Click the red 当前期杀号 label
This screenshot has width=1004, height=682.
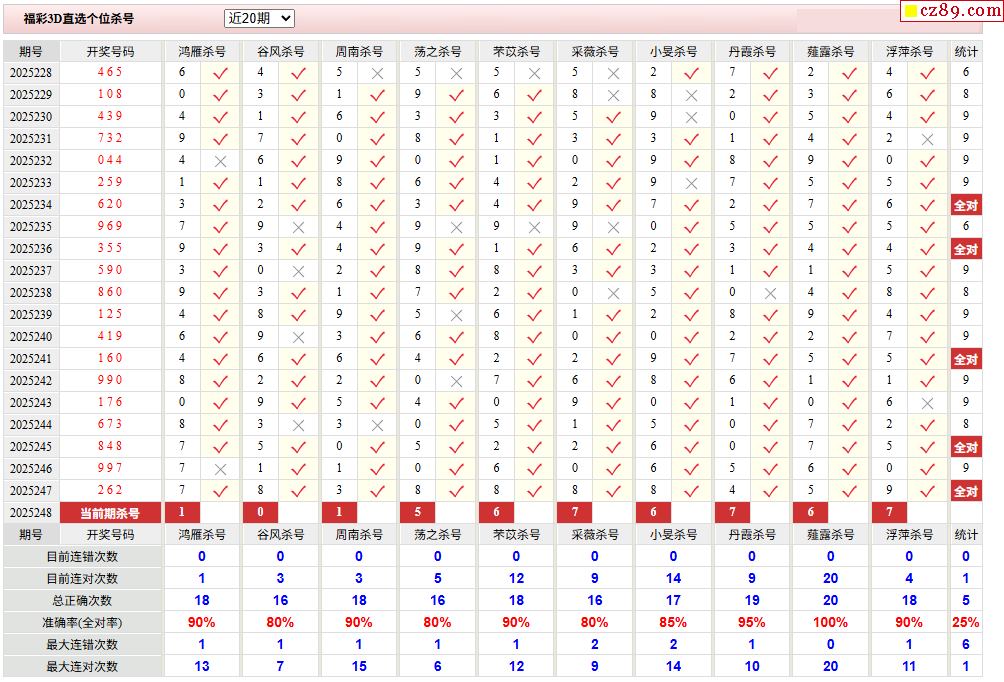coord(110,513)
